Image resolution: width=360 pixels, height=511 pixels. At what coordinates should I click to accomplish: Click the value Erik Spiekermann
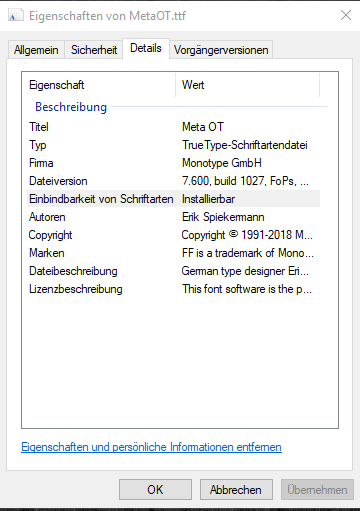click(223, 217)
